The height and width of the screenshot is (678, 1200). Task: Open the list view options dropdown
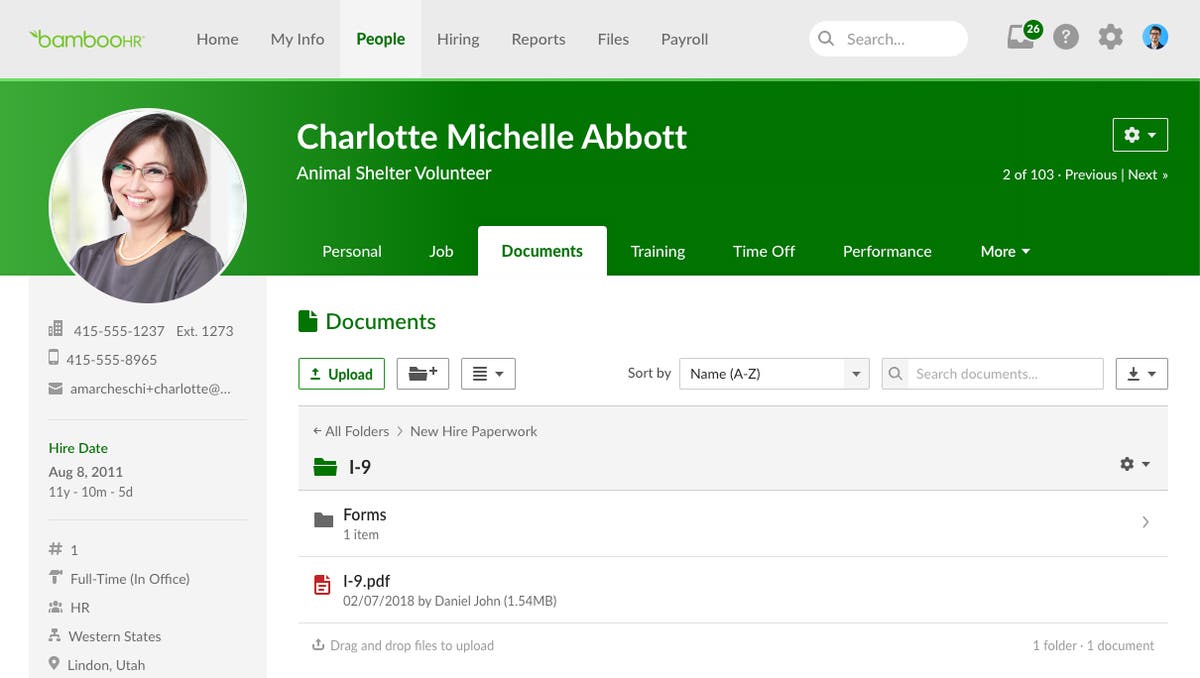point(488,373)
